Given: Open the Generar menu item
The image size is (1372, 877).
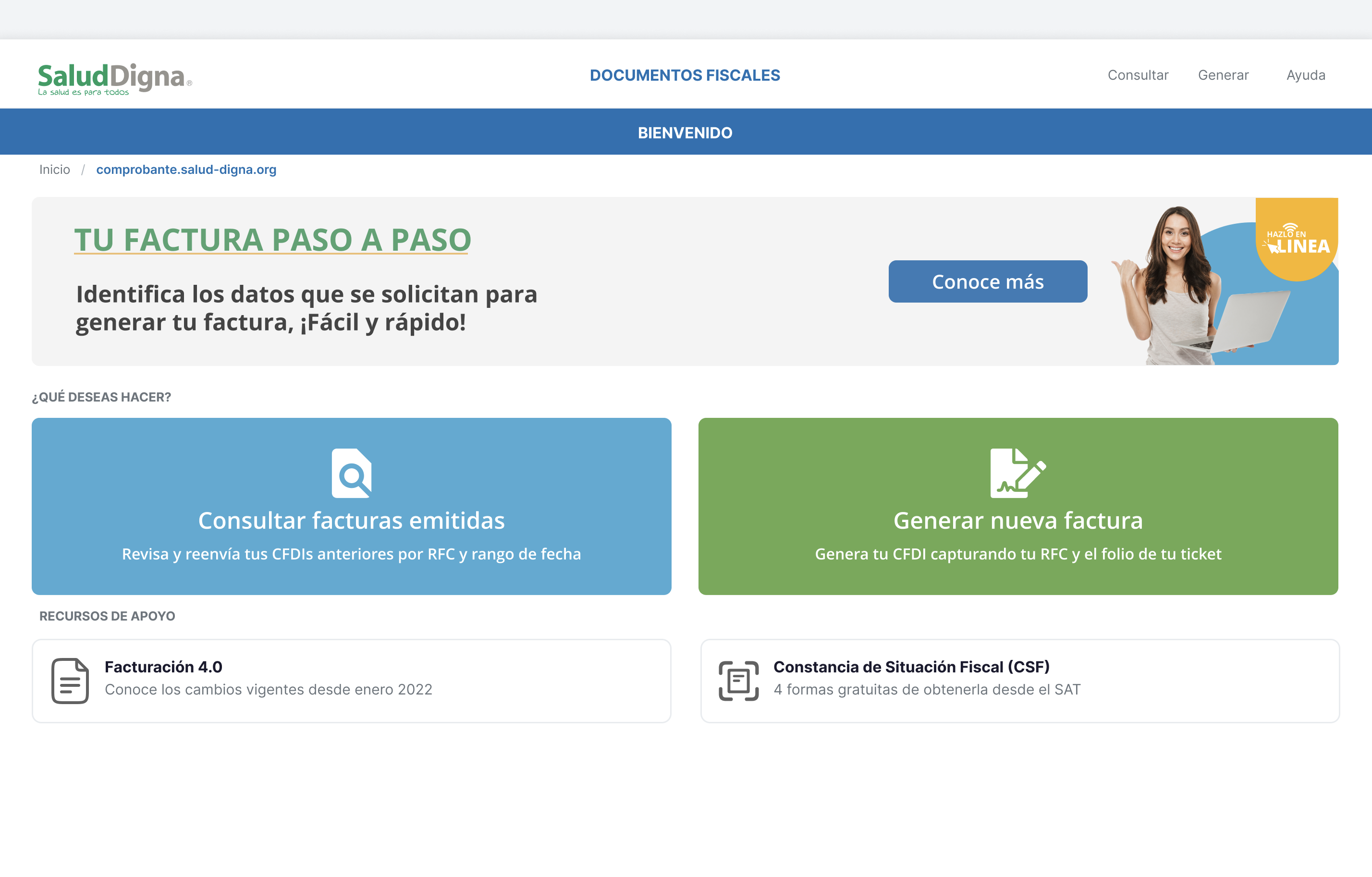Looking at the screenshot, I should pyautogui.click(x=1223, y=75).
